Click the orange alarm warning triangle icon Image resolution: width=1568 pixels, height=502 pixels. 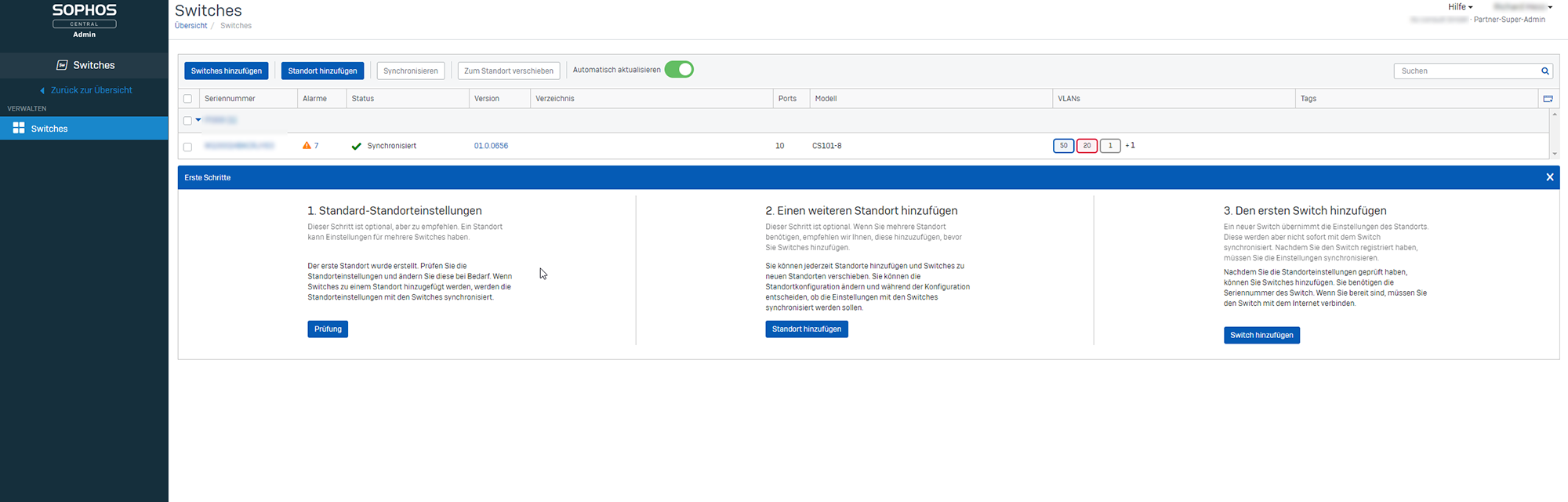(x=307, y=145)
